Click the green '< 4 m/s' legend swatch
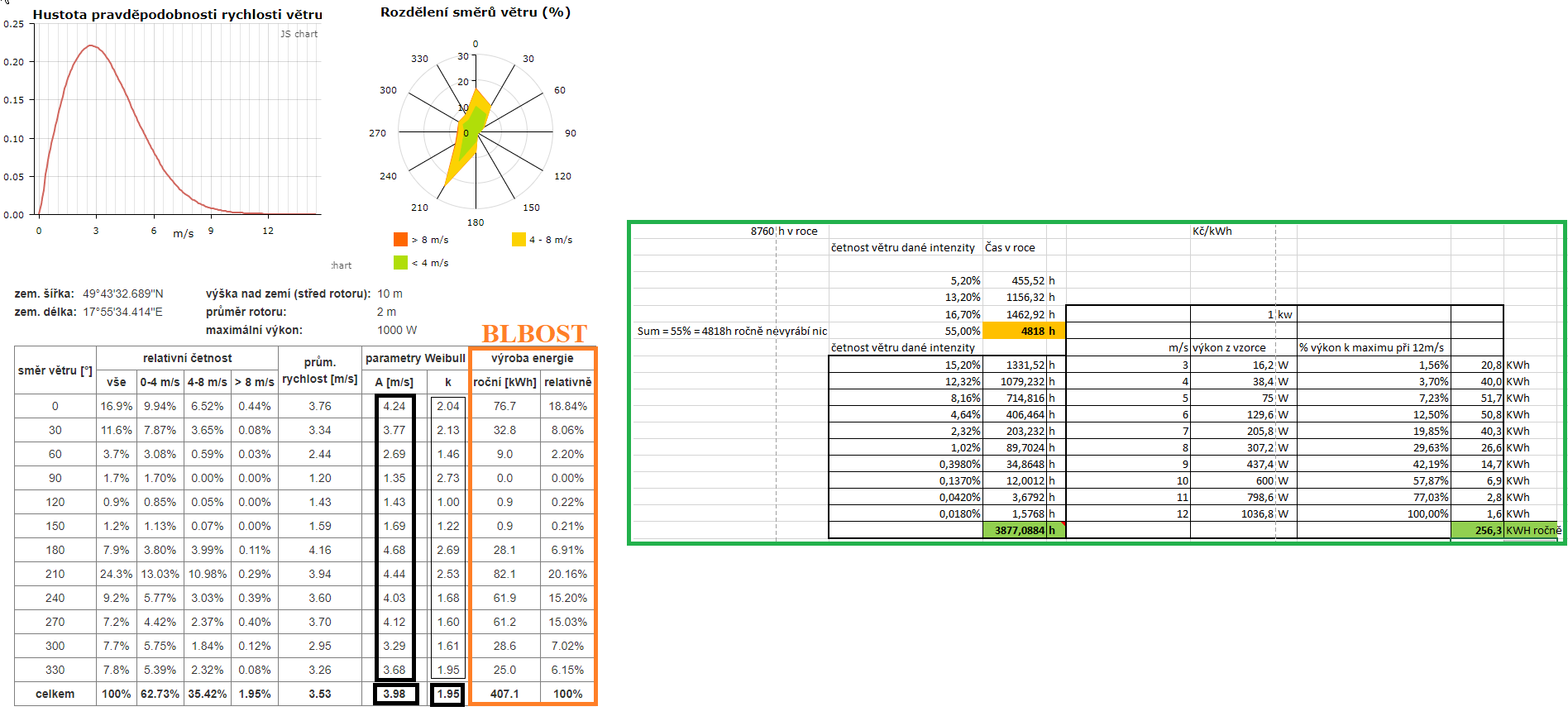The height and width of the screenshot is (716, 1568). pyautogui.click(x=400, y=263)
